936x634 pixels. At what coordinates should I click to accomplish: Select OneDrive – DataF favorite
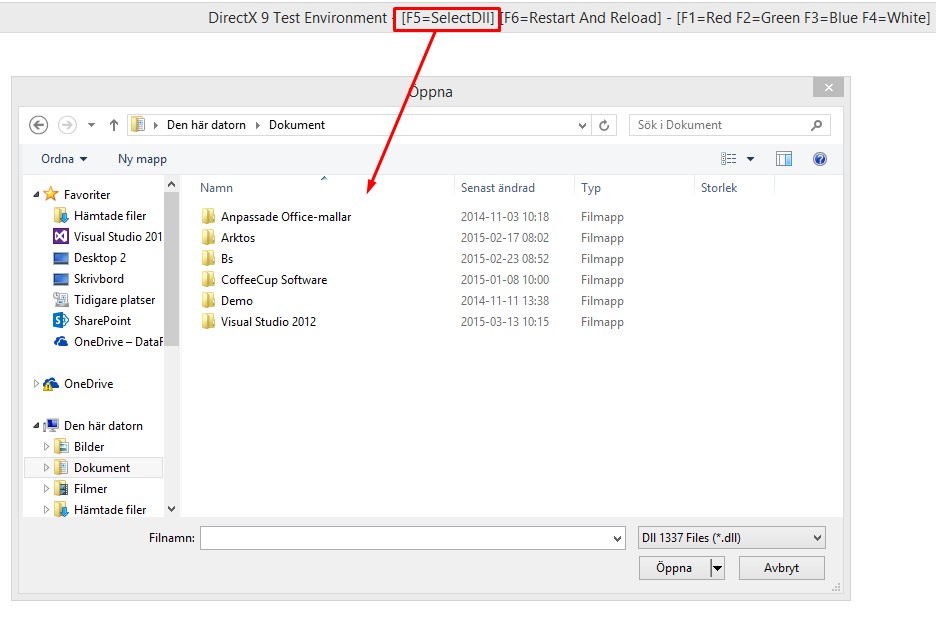coord(118,341)
